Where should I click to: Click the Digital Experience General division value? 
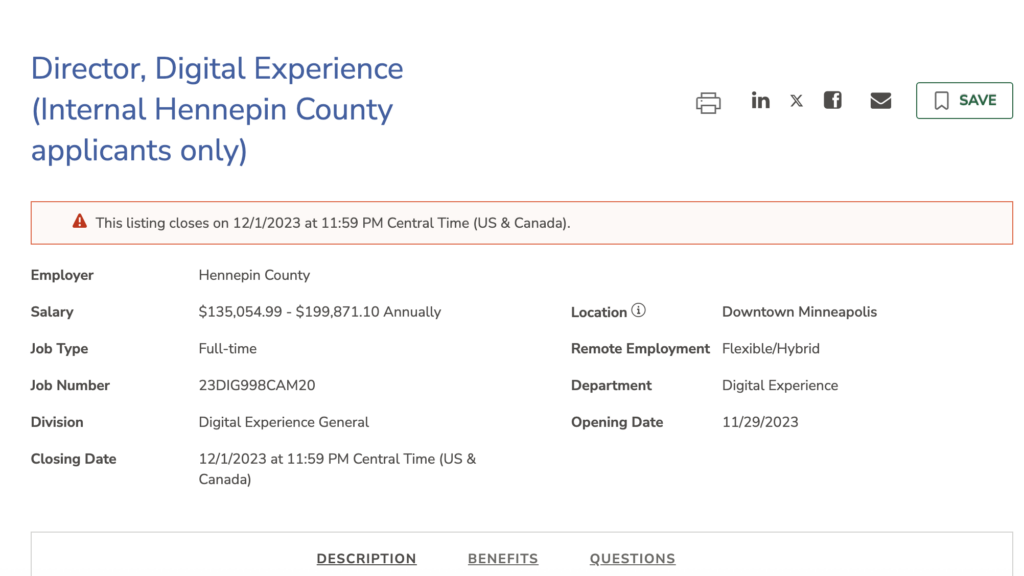pos(284,422)
